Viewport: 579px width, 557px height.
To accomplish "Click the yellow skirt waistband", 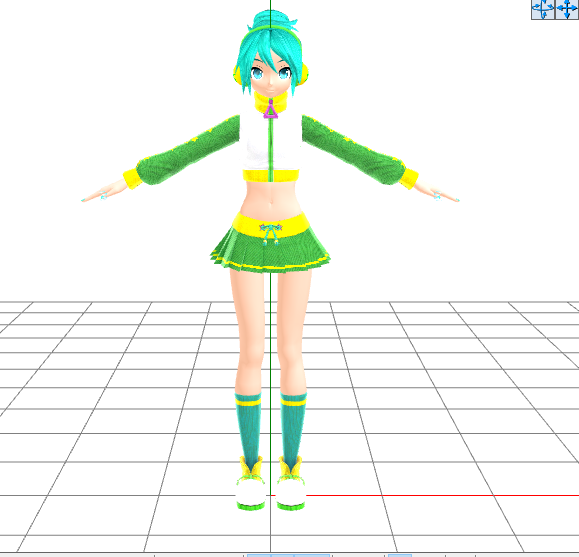I will click(x=270, y=222).
